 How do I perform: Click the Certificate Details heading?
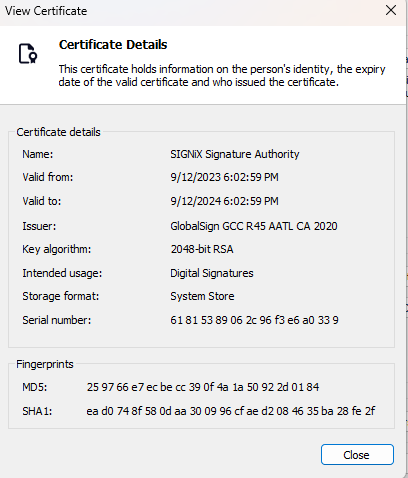(113, 45)
